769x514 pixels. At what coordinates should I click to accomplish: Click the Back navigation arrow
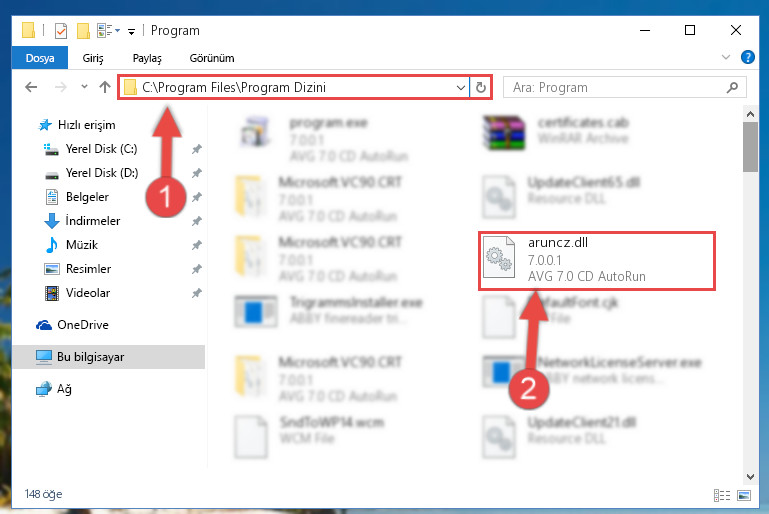[x=31, y=87]
